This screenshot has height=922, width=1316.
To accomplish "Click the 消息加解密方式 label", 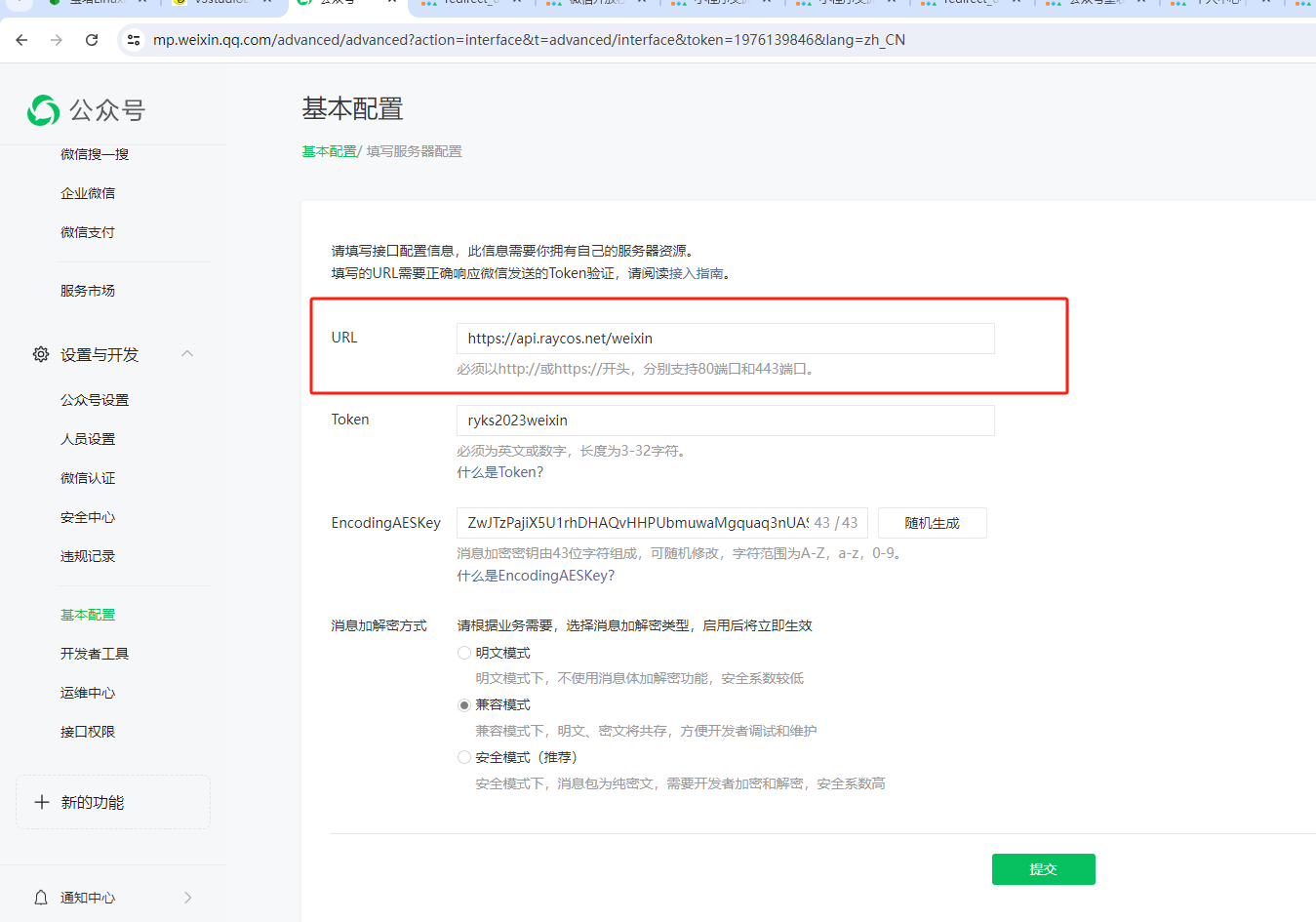I will pyautogui.click(x=379, y=625).
